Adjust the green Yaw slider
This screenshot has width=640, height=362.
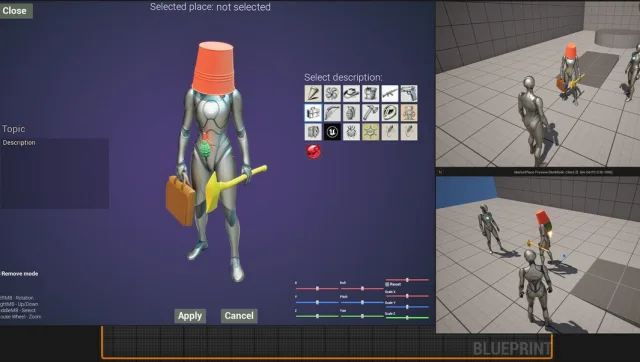[362, 316]
